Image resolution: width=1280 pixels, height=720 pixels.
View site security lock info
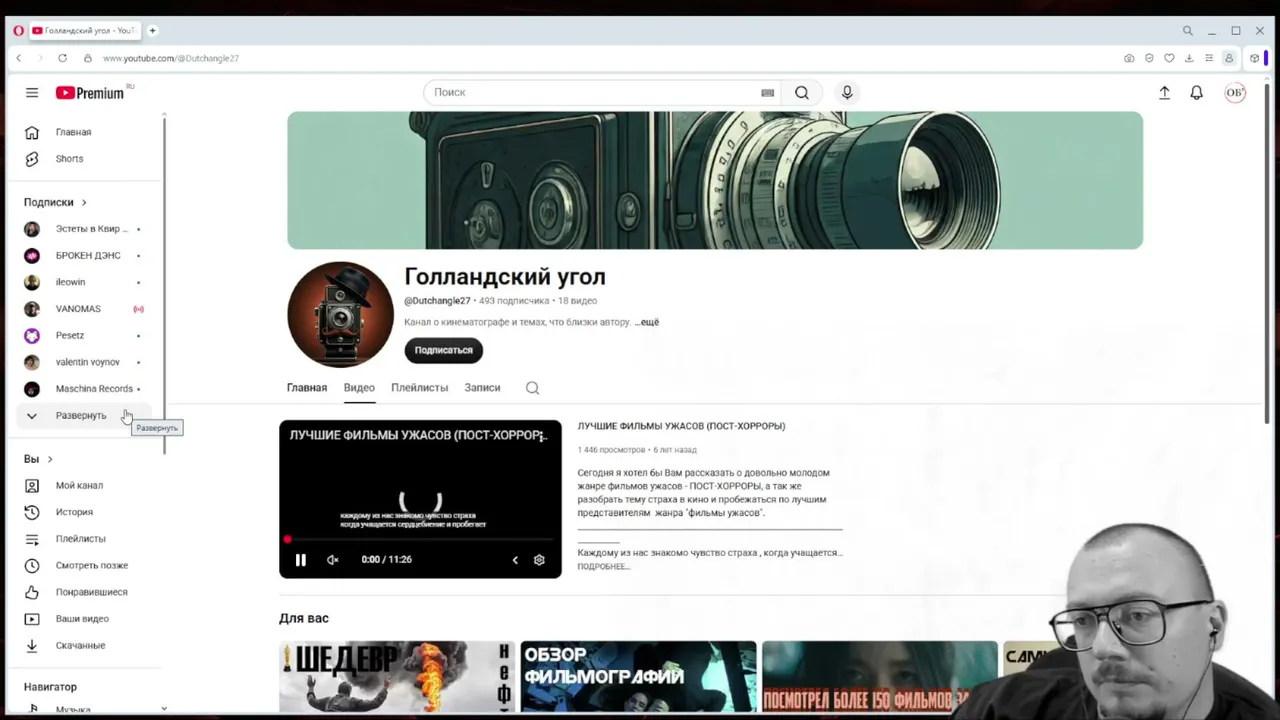point(88,58)
